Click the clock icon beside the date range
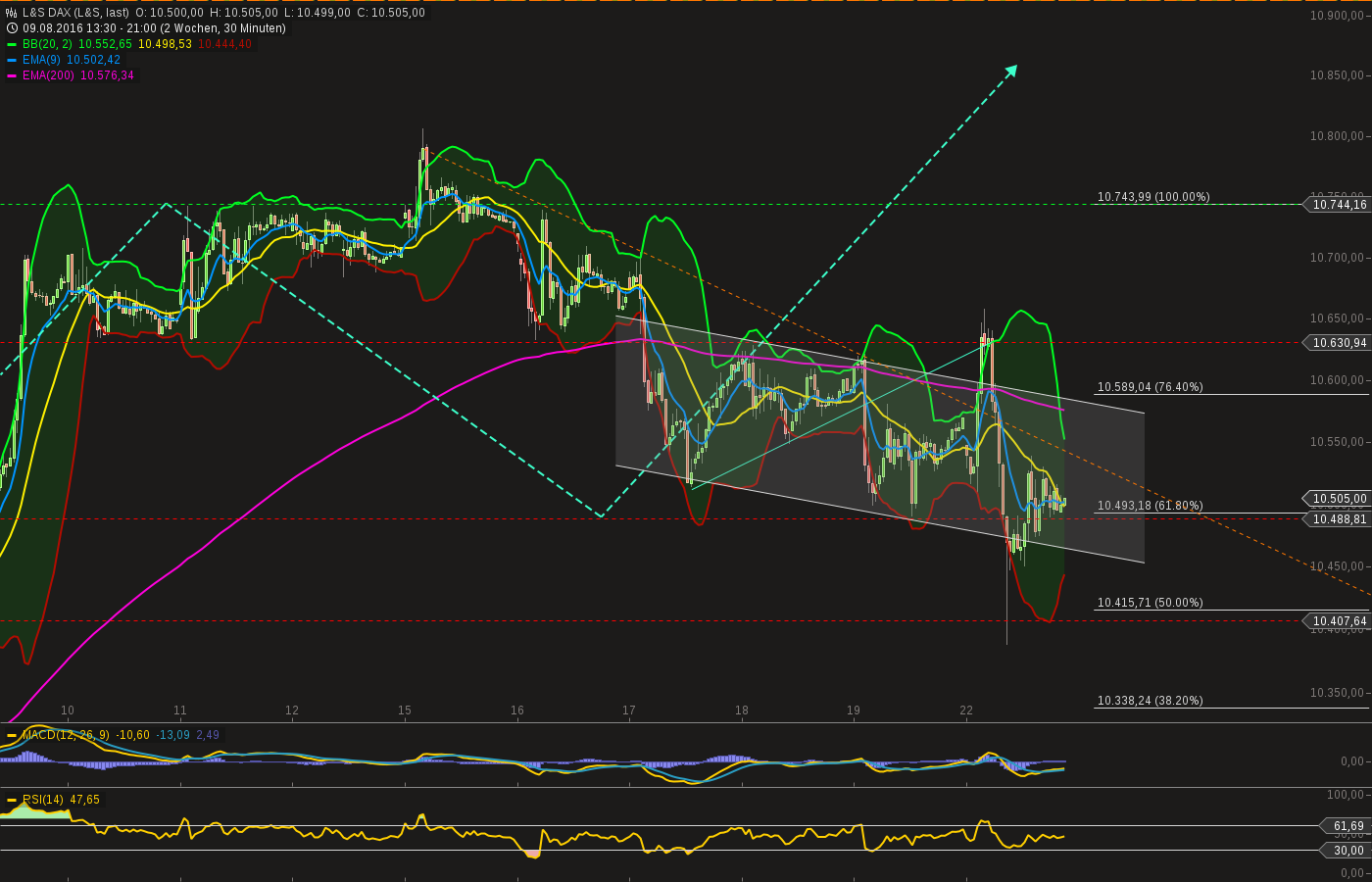This screenshot has height=882, width=1372. click(x=12, y=28)
